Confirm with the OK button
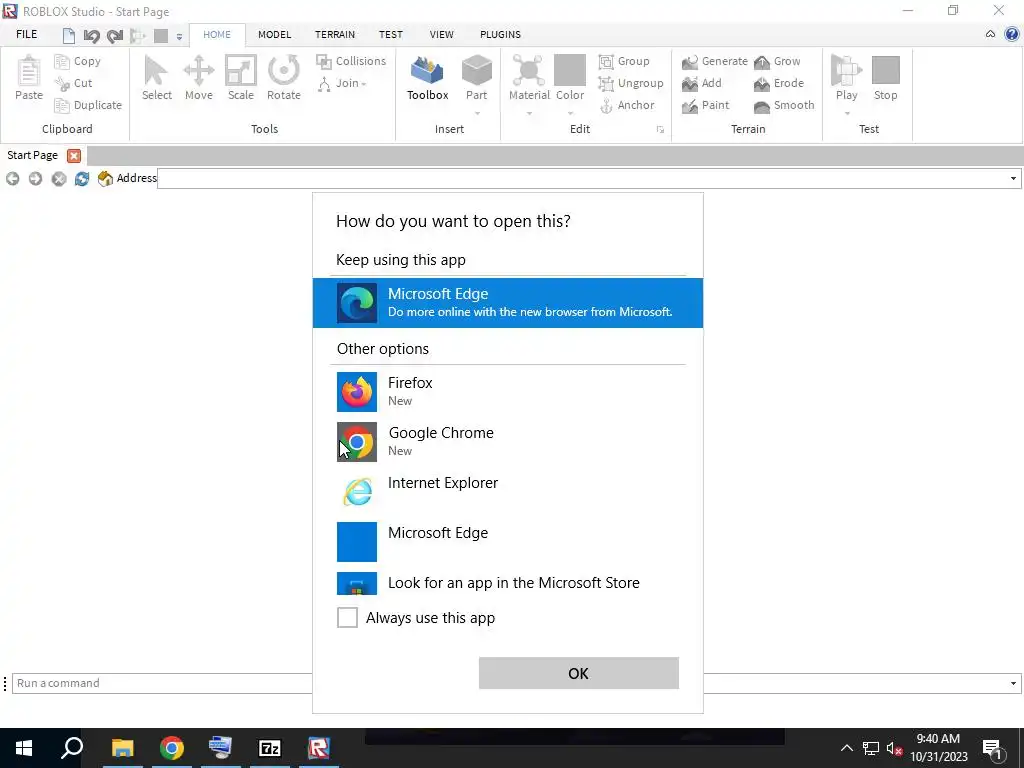This screenshot has width=1024, height=768. click(x=579, y=673)
